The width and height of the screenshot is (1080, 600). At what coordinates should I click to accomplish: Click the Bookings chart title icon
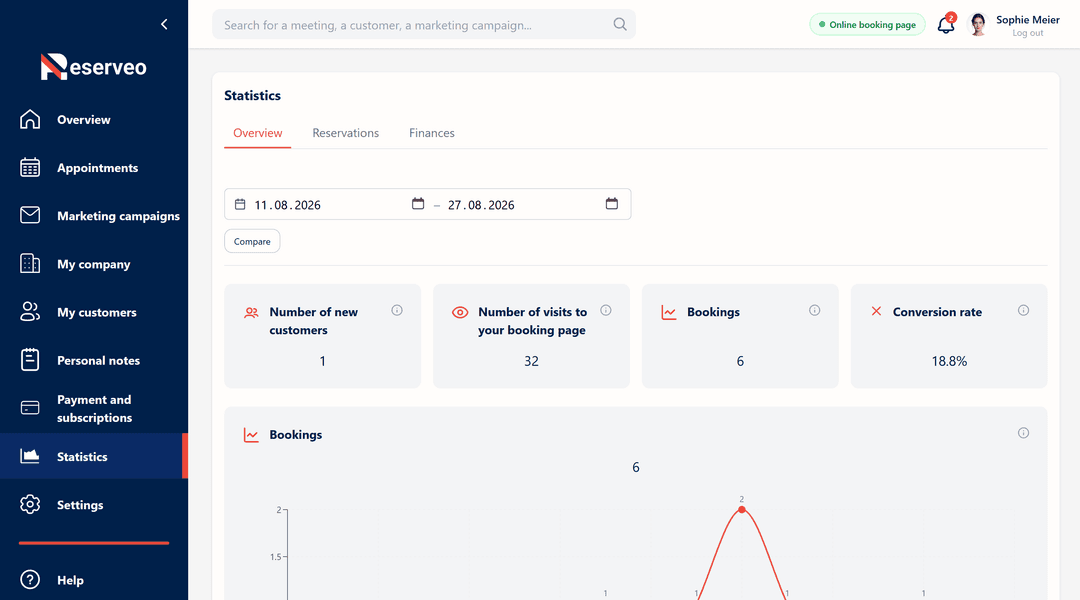click(251, 435)
